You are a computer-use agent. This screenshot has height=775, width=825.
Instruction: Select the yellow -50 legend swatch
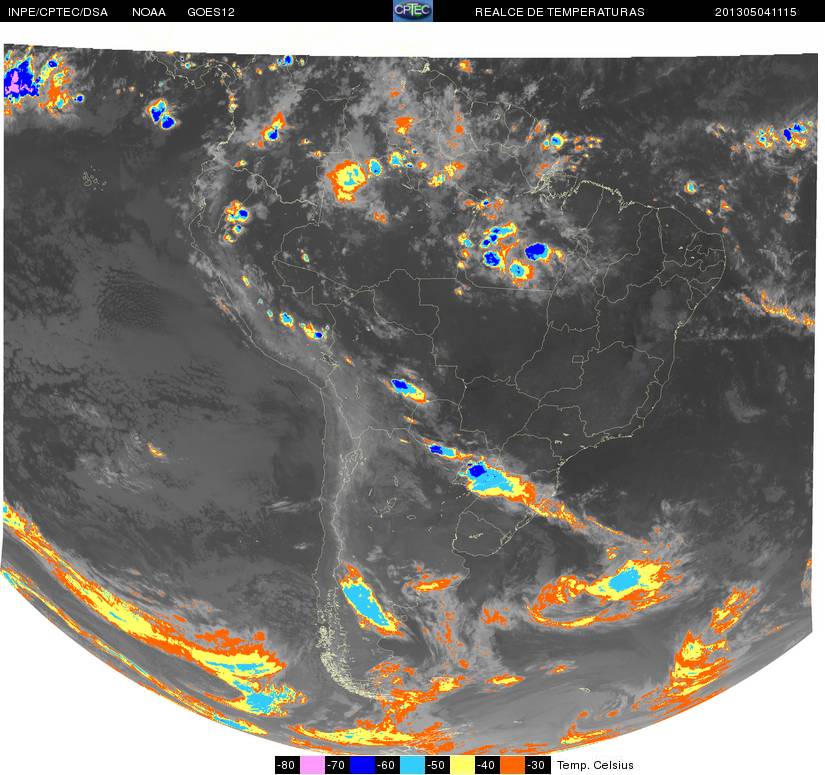pyautogui.click(x=462, y=765)
